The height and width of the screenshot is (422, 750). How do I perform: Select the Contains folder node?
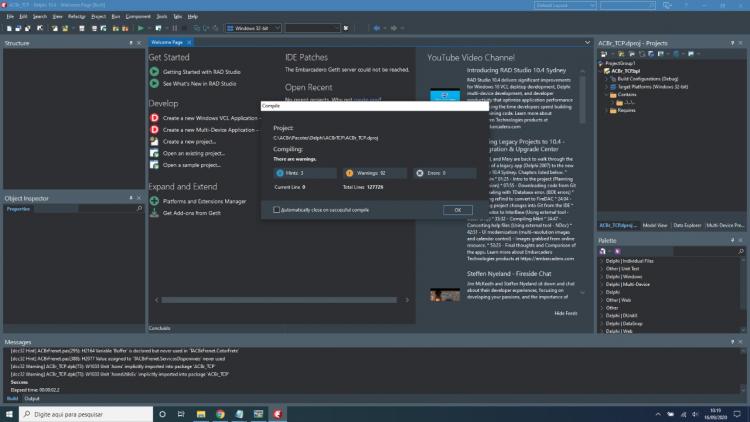[627, 95]
